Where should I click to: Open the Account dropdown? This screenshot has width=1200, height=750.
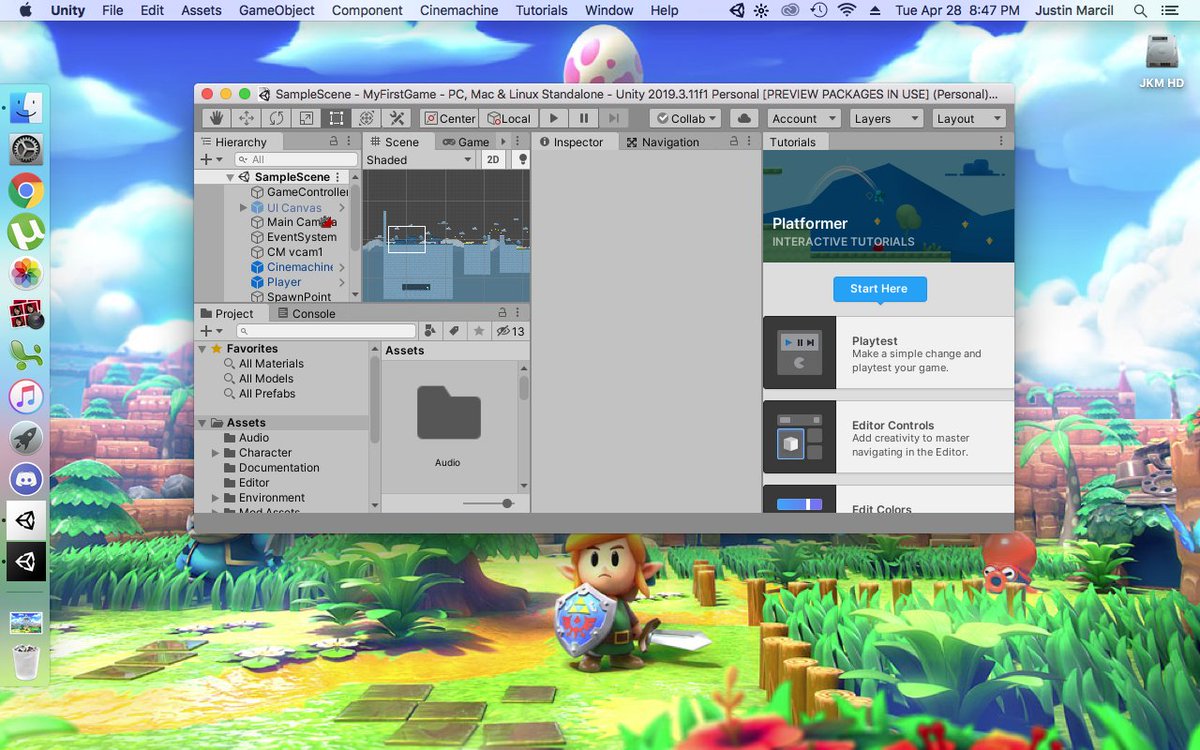tap(803, 118)
